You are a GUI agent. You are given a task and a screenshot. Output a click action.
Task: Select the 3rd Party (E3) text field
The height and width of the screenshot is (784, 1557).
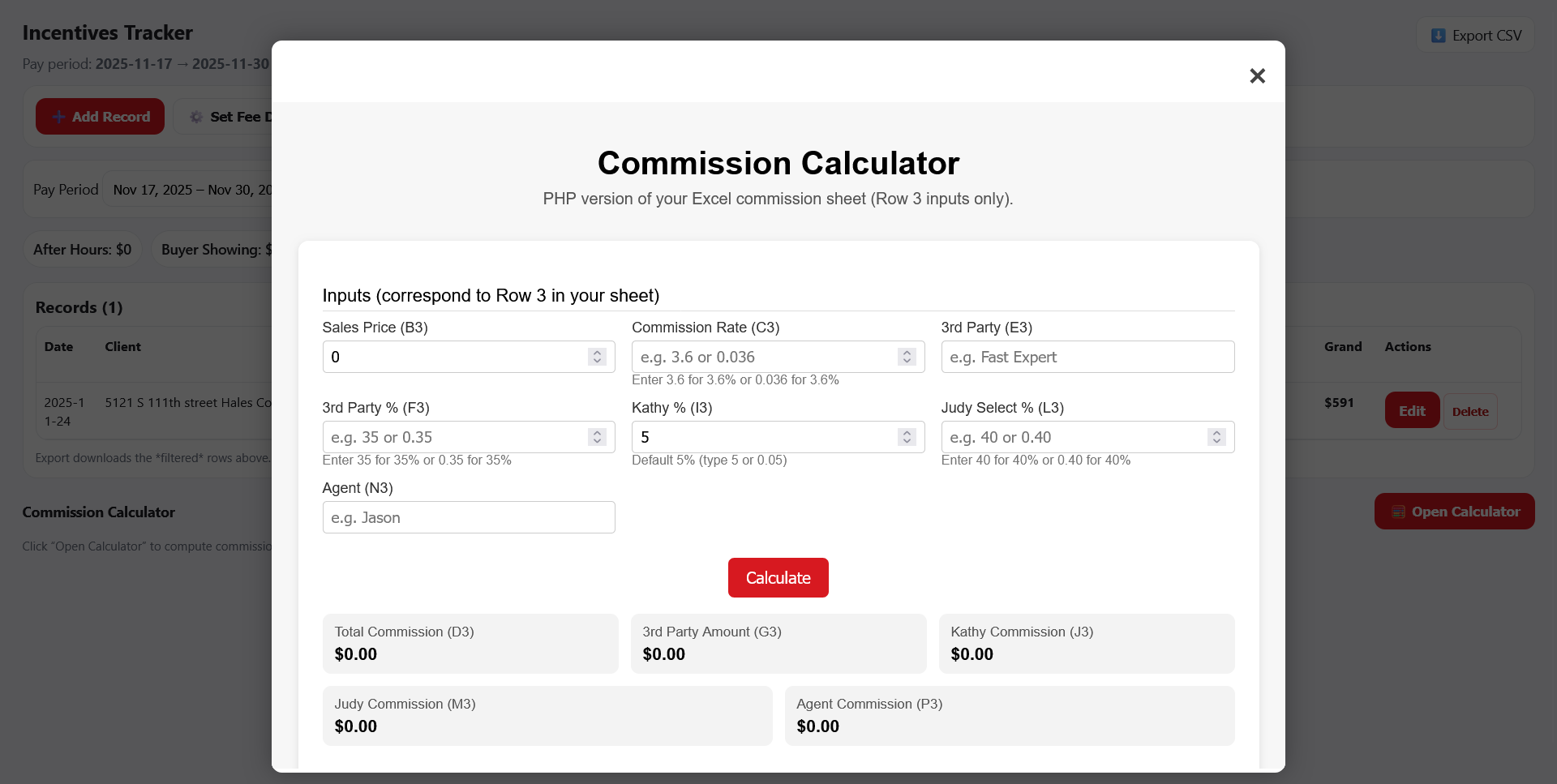[x=1087, y=357]
